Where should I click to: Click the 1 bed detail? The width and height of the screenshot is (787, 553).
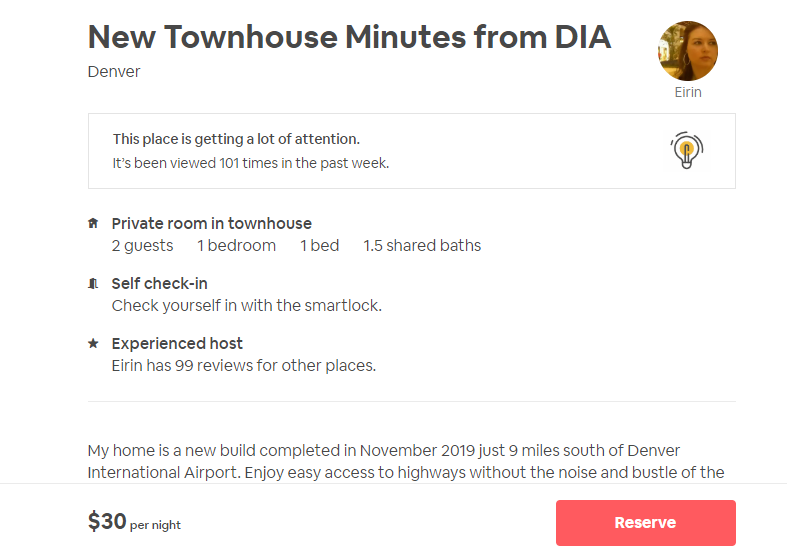tap(319, 246)
